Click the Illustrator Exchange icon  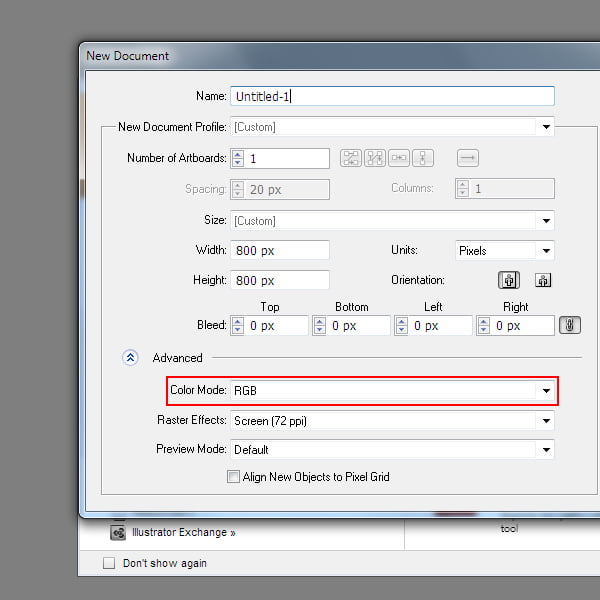(x=118, y=533)
